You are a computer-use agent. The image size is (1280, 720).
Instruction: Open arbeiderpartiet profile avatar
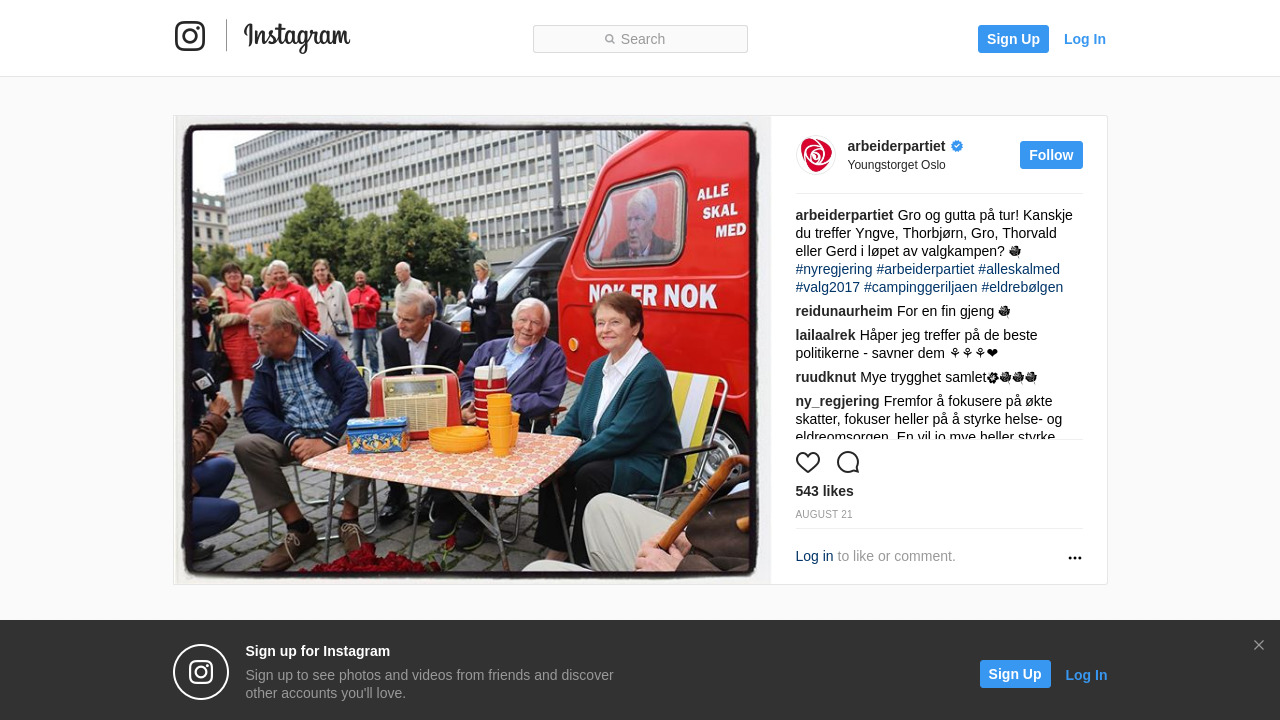[x=815, y=155]
